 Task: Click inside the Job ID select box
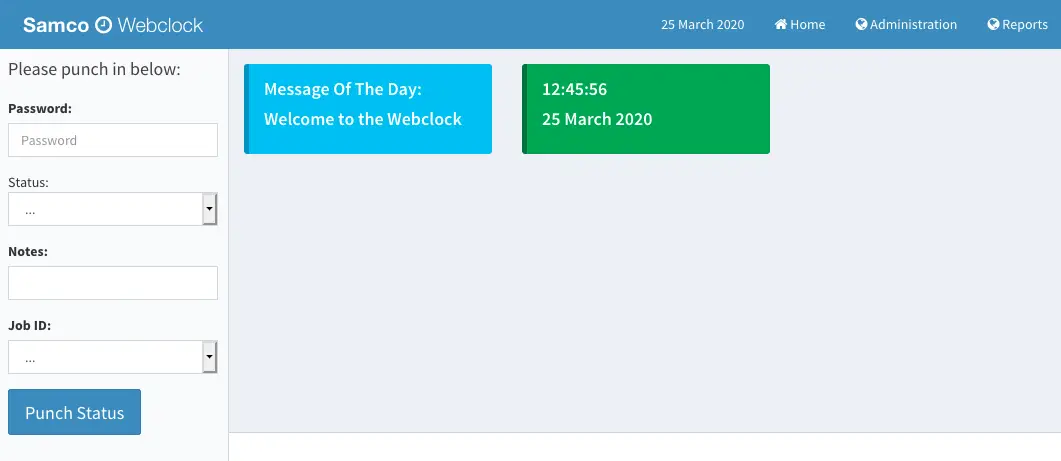[105, 357]
